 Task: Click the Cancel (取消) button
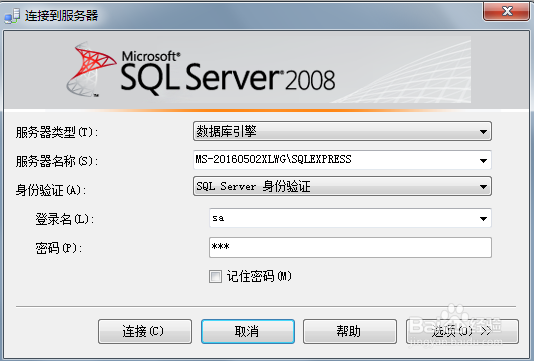248,331
